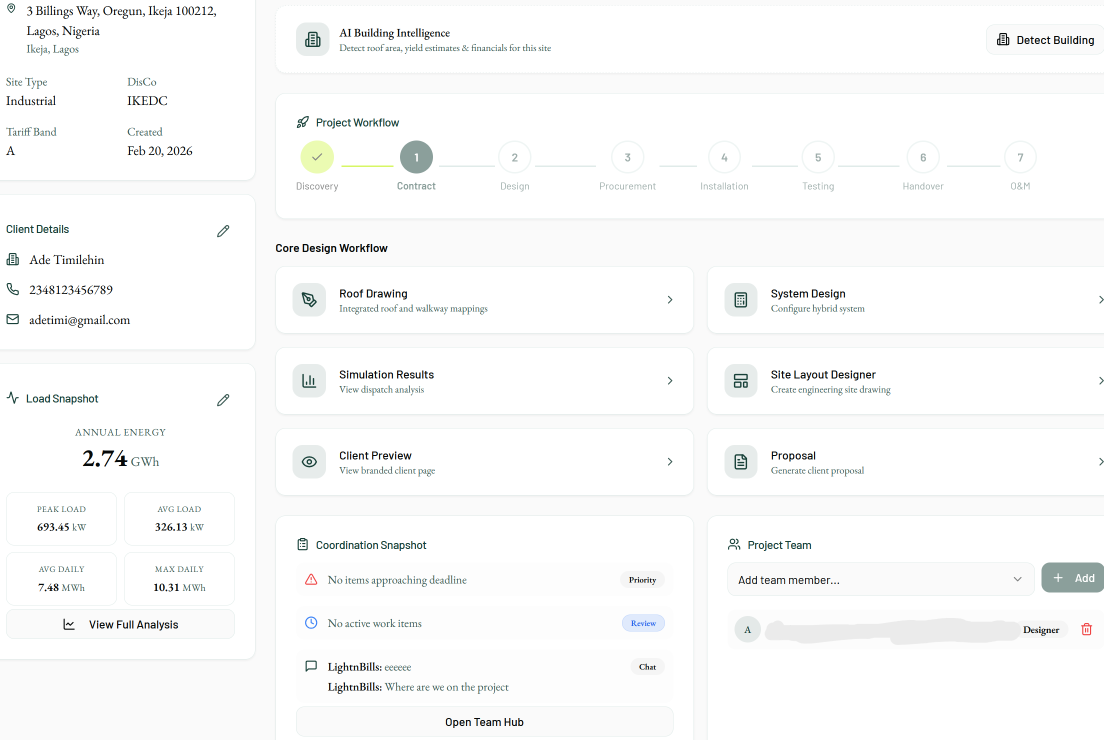The width and height of the screenshot is (1104, 740).
Task: Open the Proposal card
Action: click(x=905, y=462)
